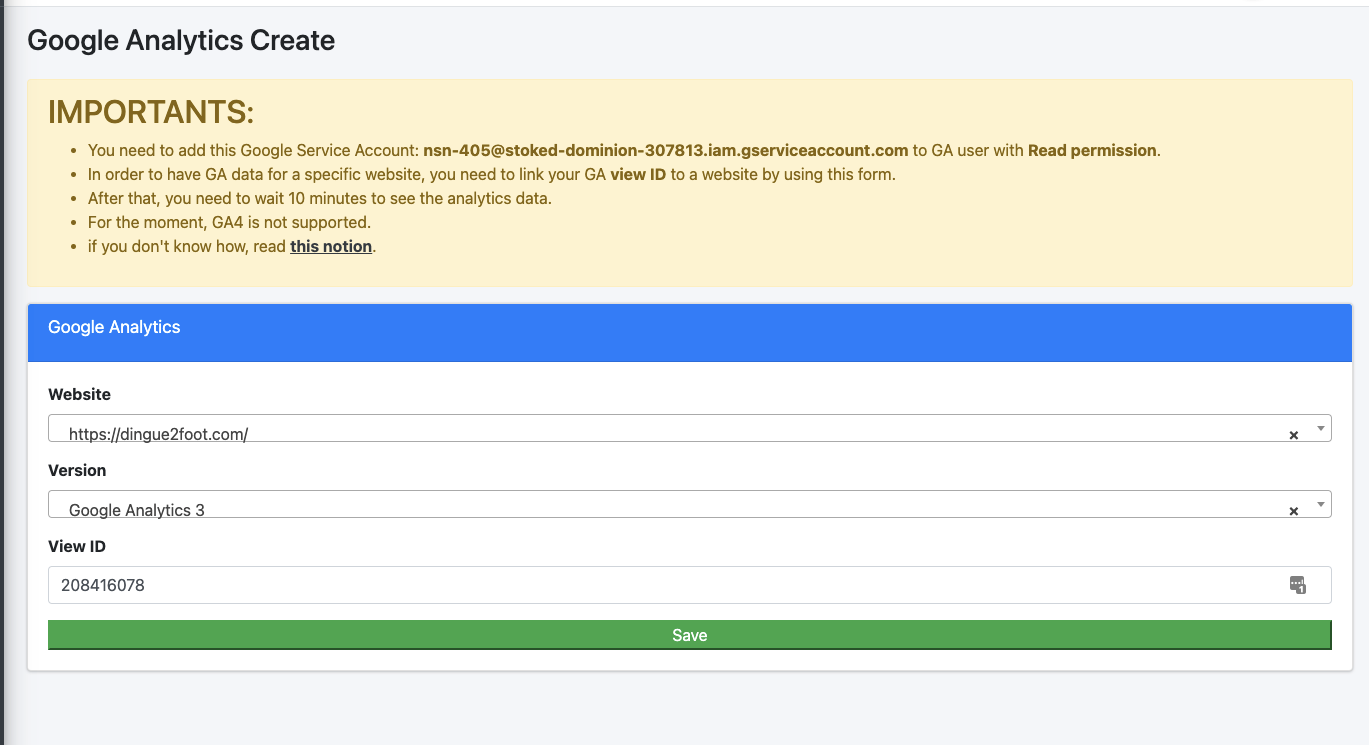Click the View ID field label

77,546
